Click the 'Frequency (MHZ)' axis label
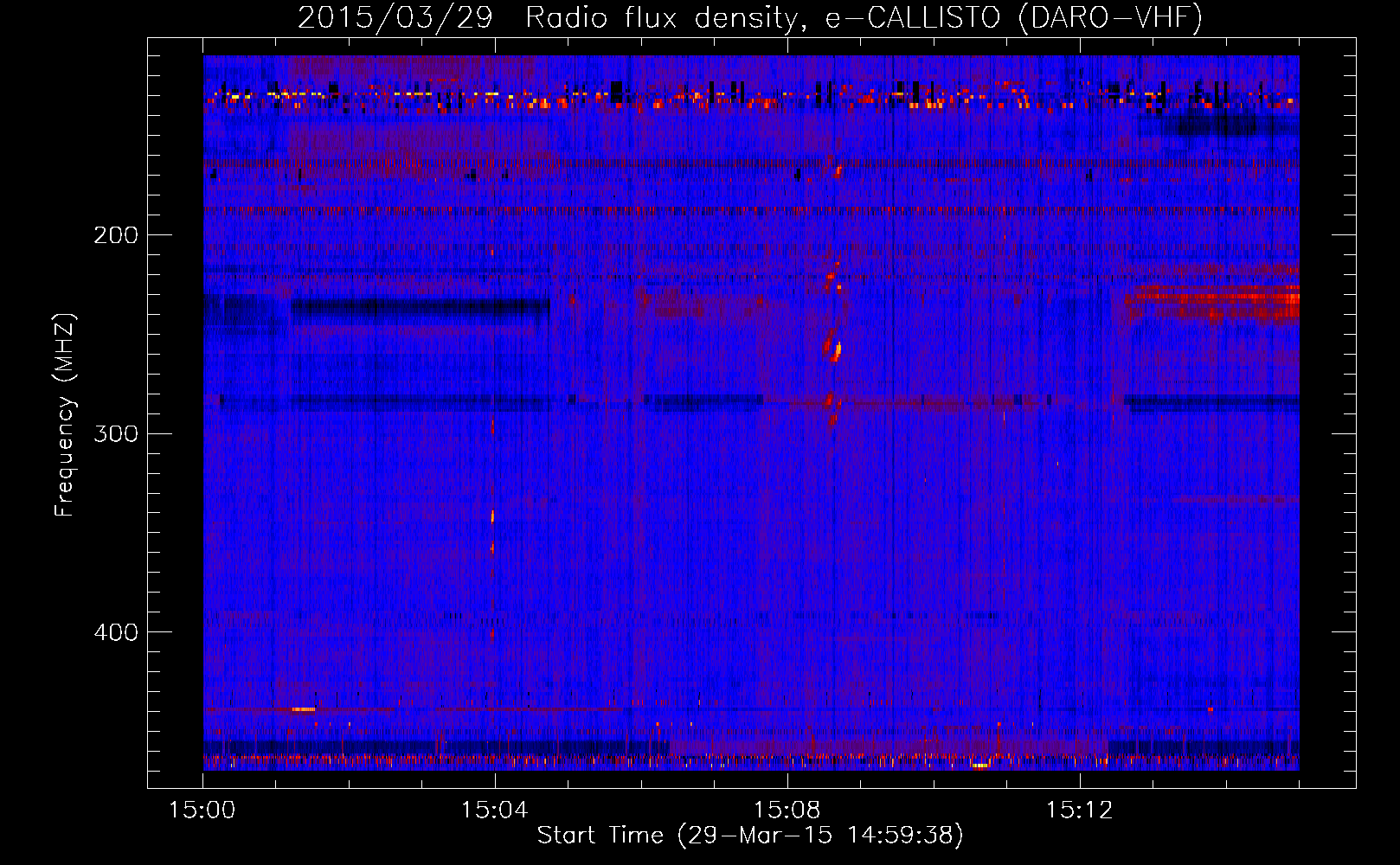 pyautogui.click(x=65, y=415)
